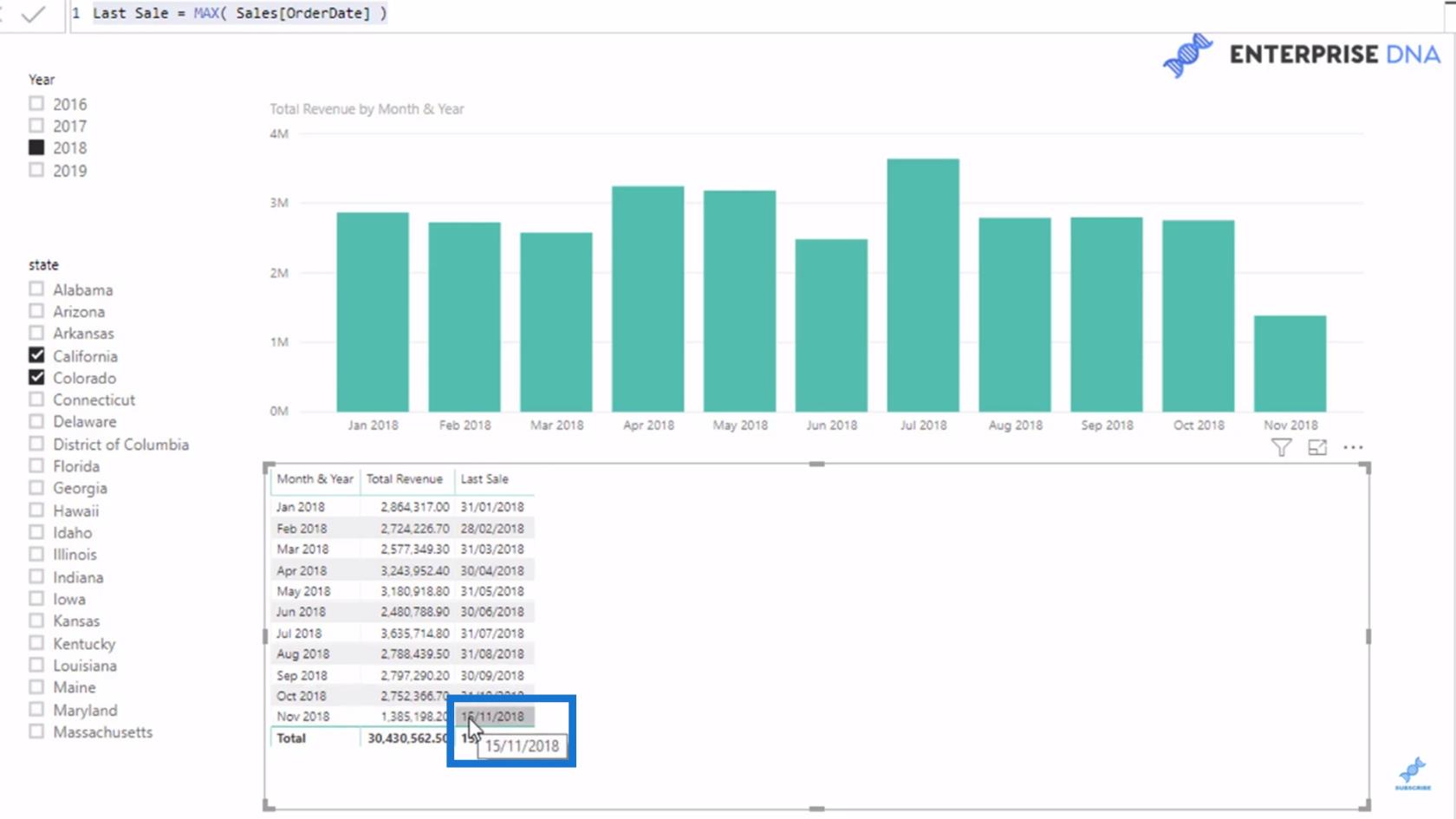Check the 2019 year checkbox

tap(36, 170)
